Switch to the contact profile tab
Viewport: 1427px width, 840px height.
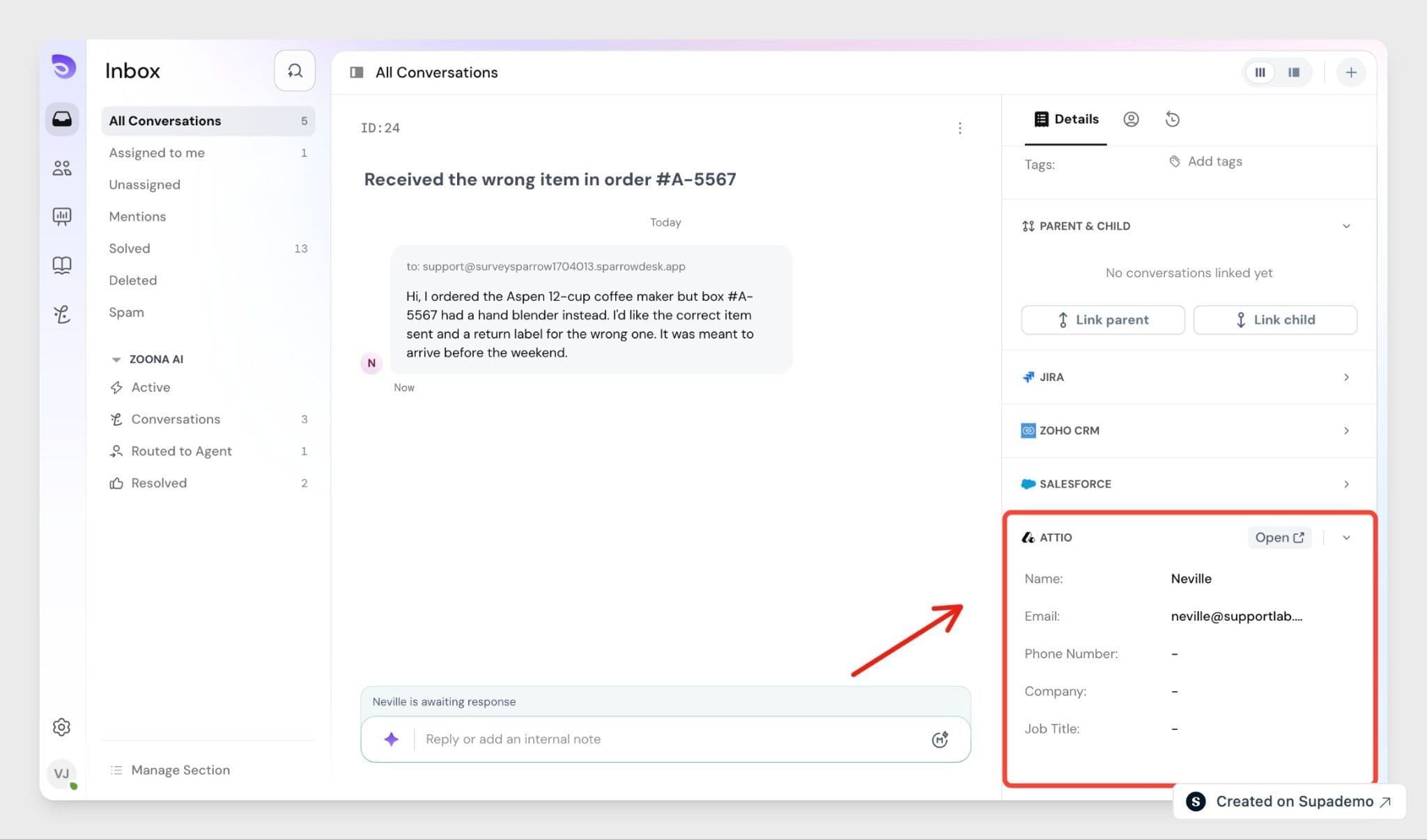coord(1131,119)
